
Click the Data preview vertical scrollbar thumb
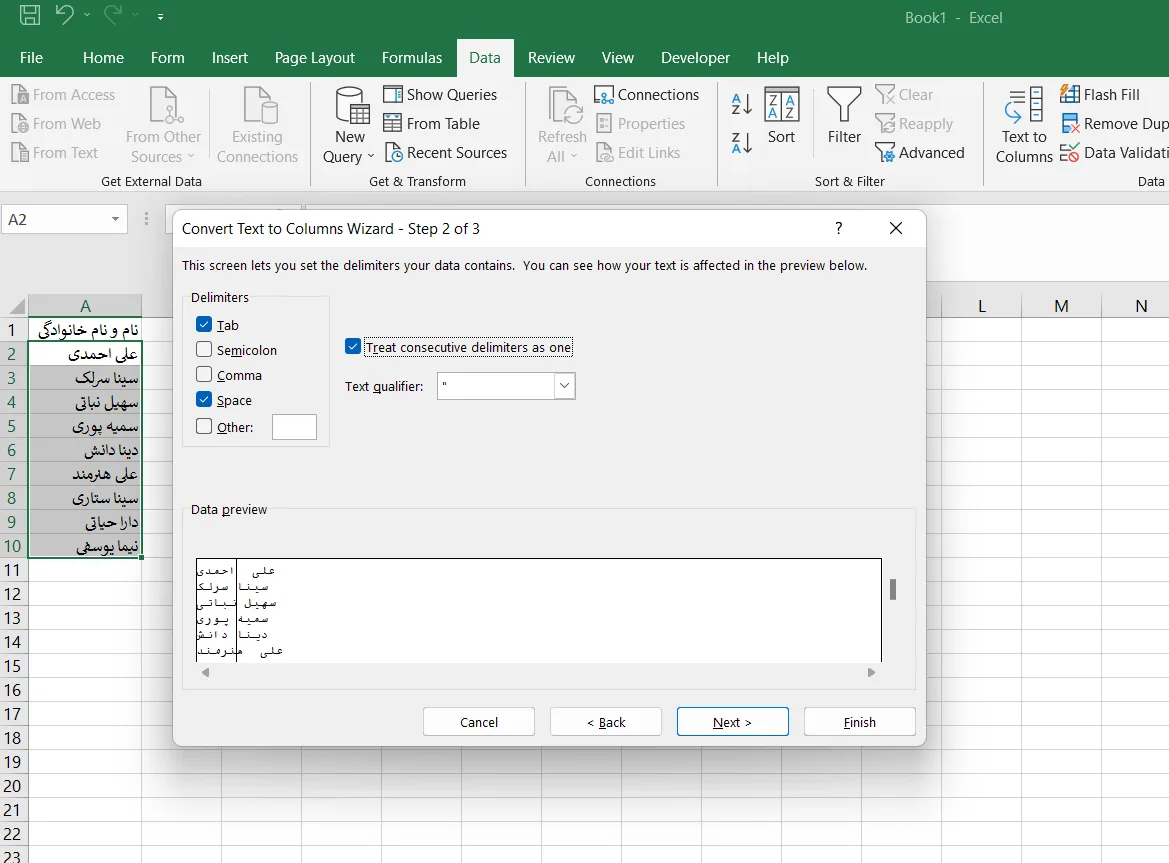click(893, 589)
